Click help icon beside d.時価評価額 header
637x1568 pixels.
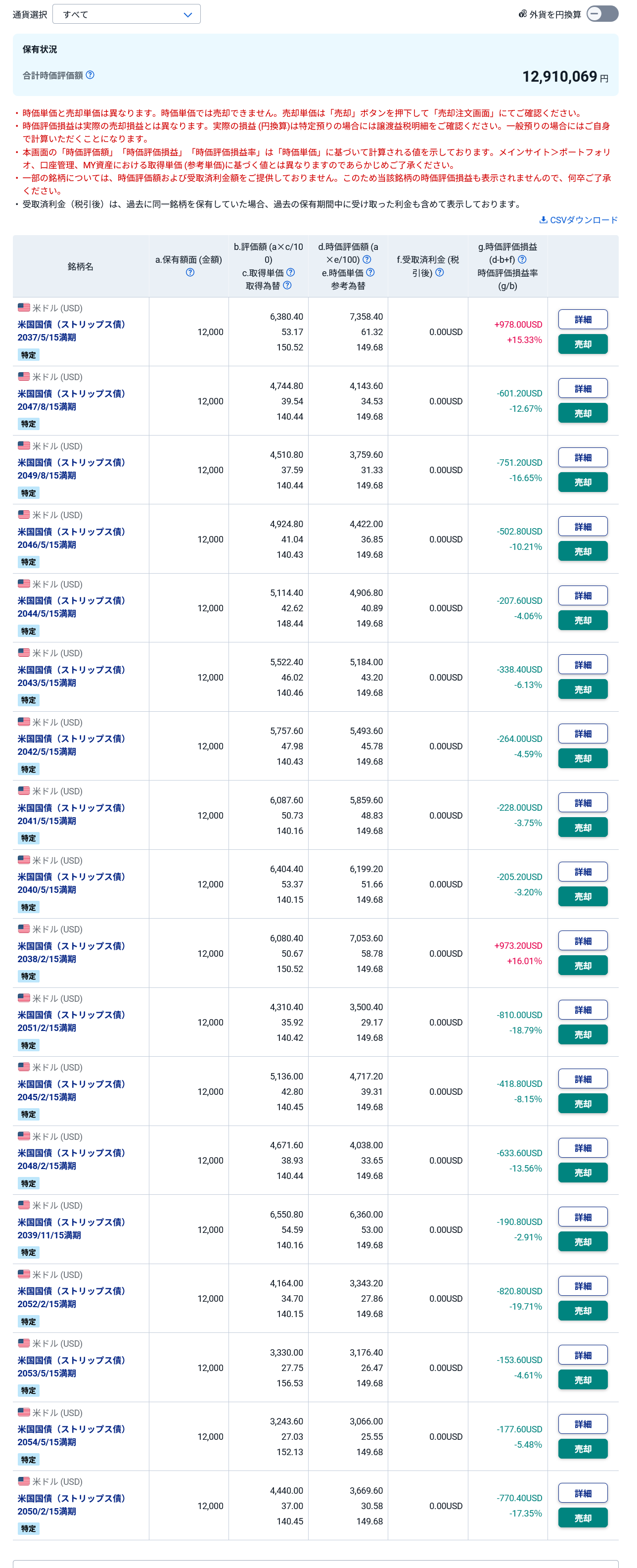pos(367,259)
